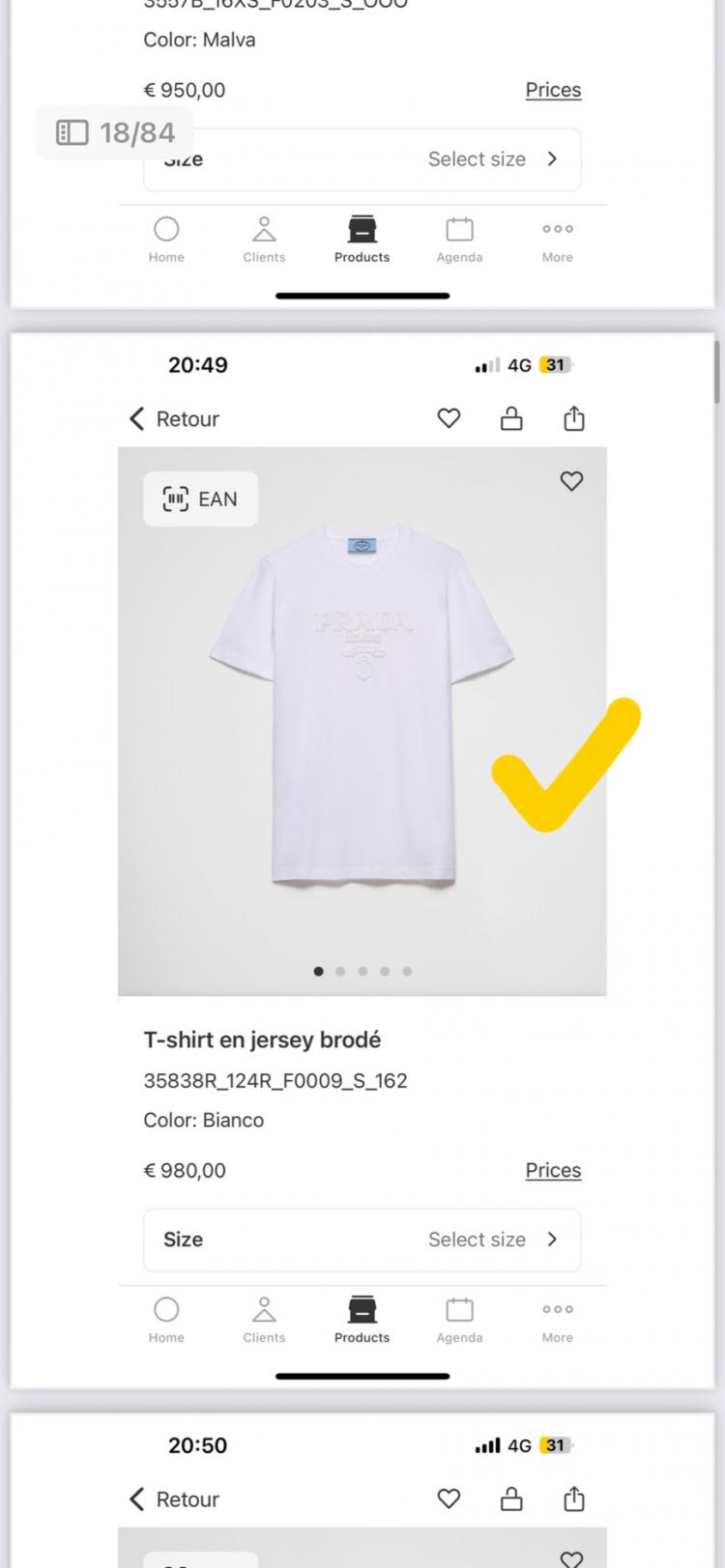
Task: Click the white Prada T-shirt image
Action: coord(362,705)
